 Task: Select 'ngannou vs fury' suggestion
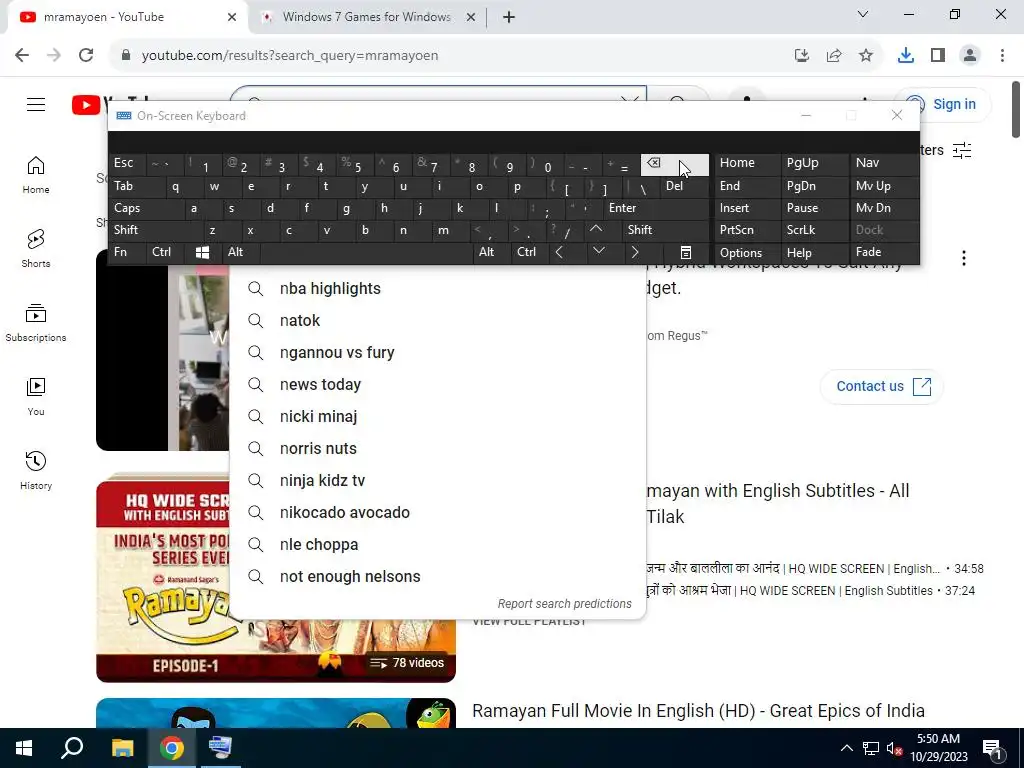click(x=438, y=353)
